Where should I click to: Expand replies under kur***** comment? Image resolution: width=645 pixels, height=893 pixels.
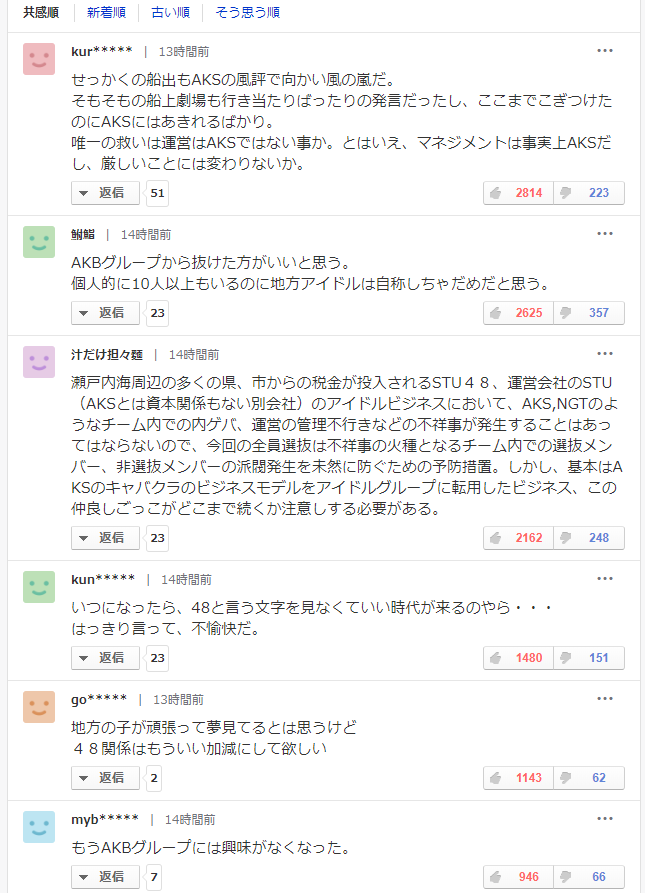105,193
